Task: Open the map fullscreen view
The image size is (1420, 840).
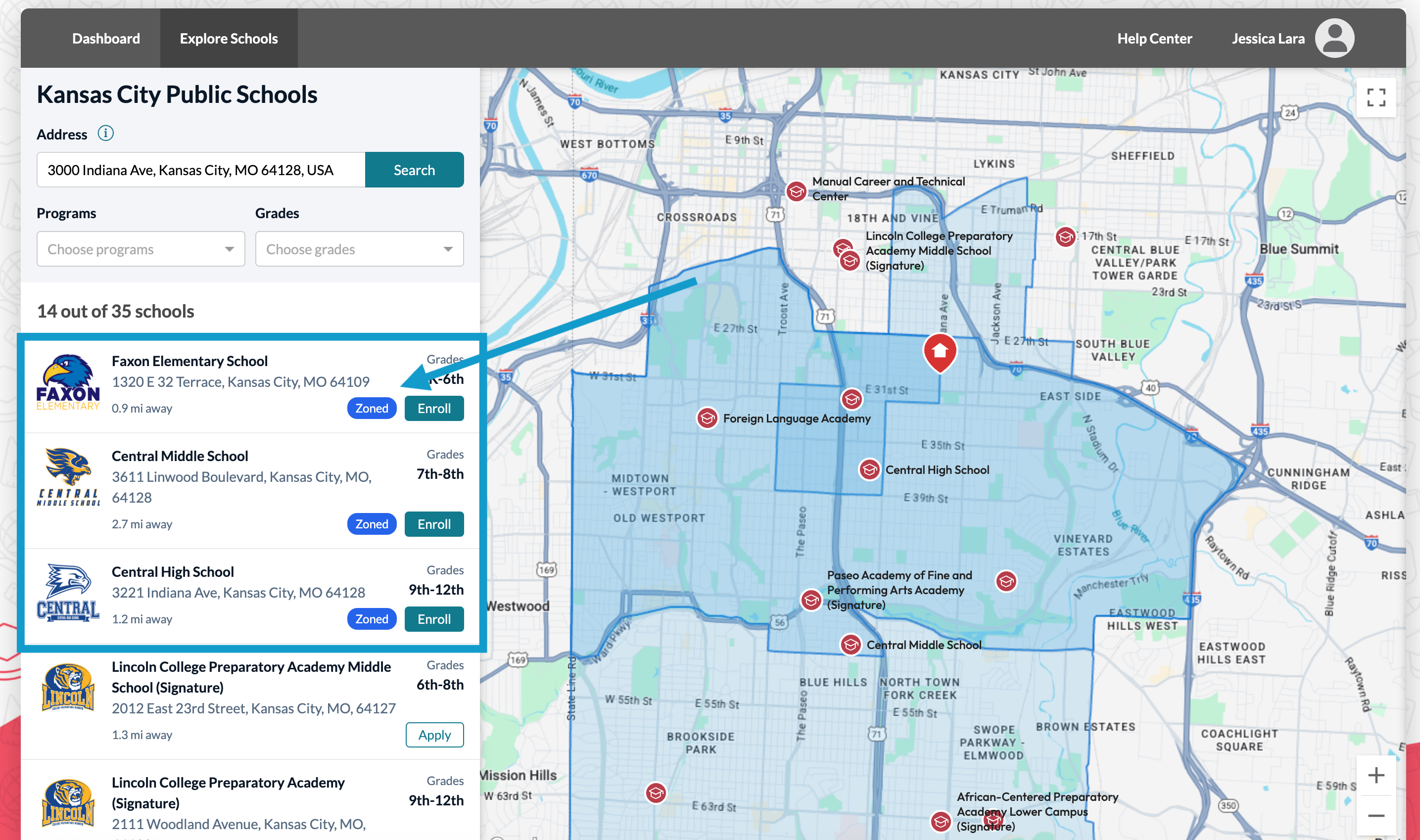Action: pyautogui.click(x=1377, y=97)
